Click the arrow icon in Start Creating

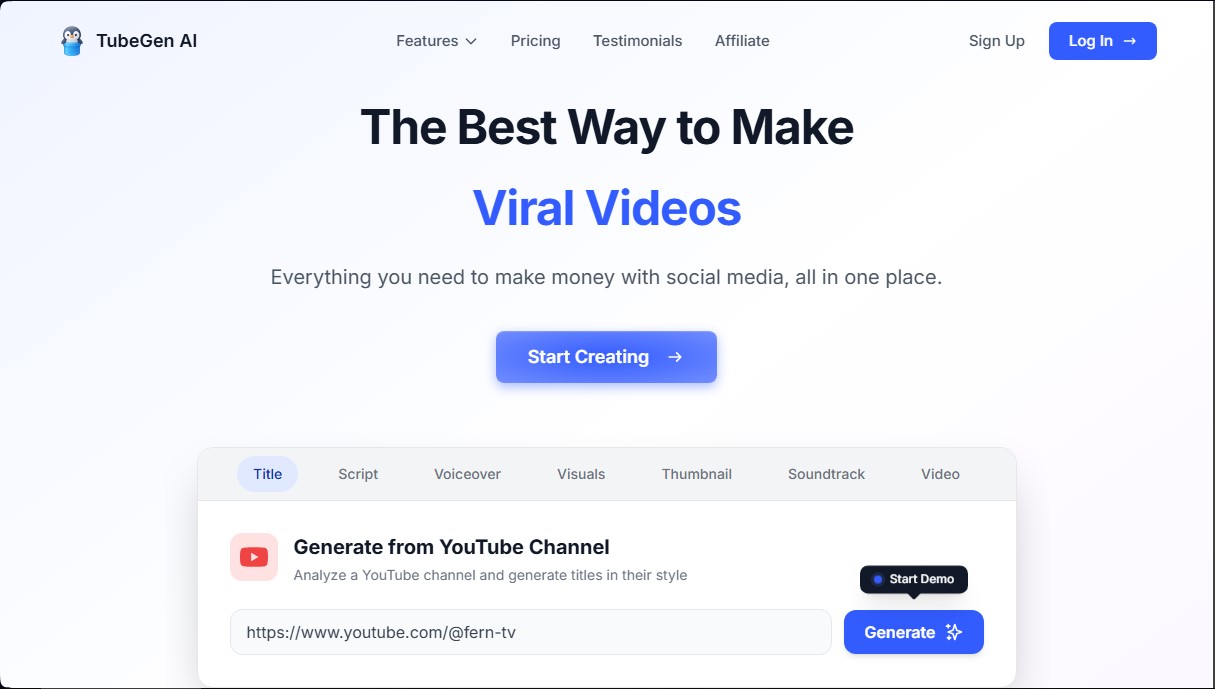click(x=675, y=357)
